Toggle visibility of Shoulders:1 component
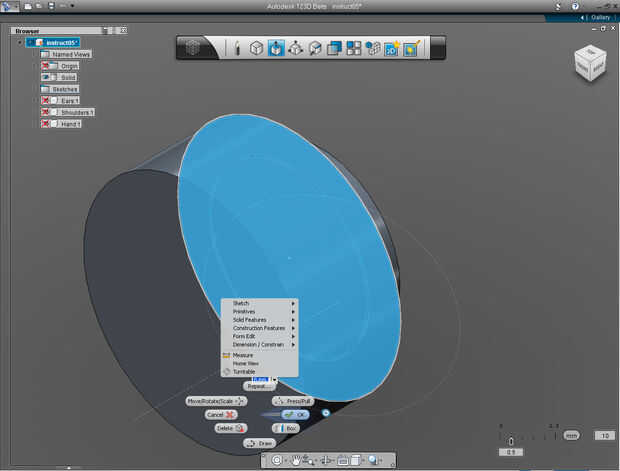 tap(45, 112)
